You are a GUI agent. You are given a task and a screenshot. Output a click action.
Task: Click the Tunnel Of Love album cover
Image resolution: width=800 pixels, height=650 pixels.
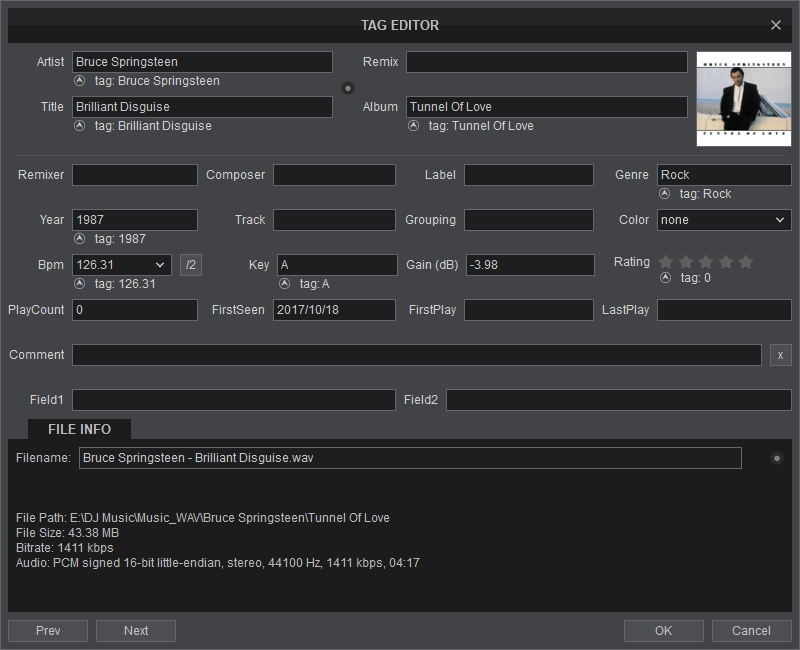point(744,99)
